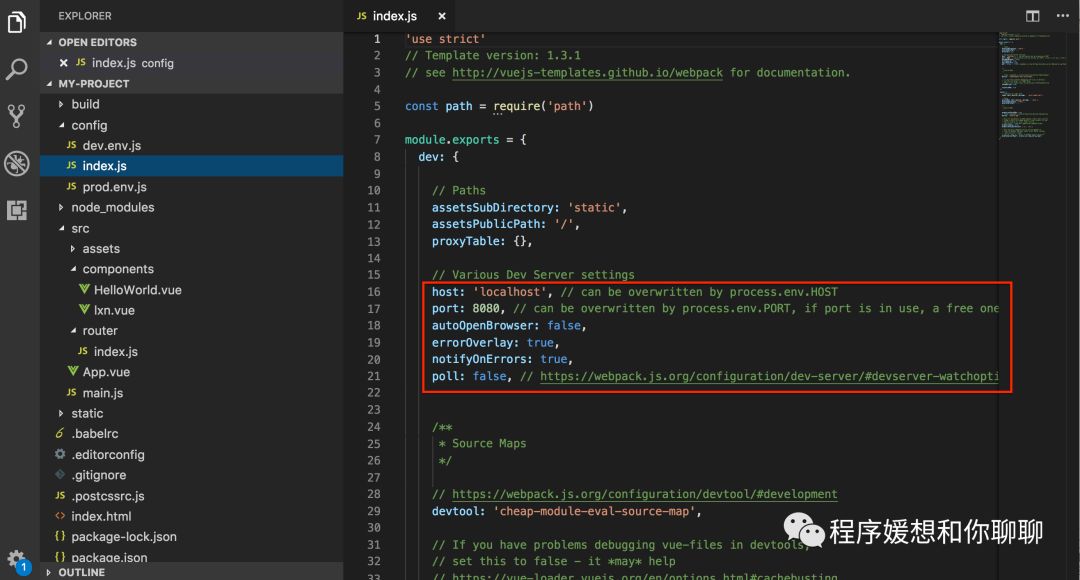
Task: Click the 'use strict' line
Action: 445,39
